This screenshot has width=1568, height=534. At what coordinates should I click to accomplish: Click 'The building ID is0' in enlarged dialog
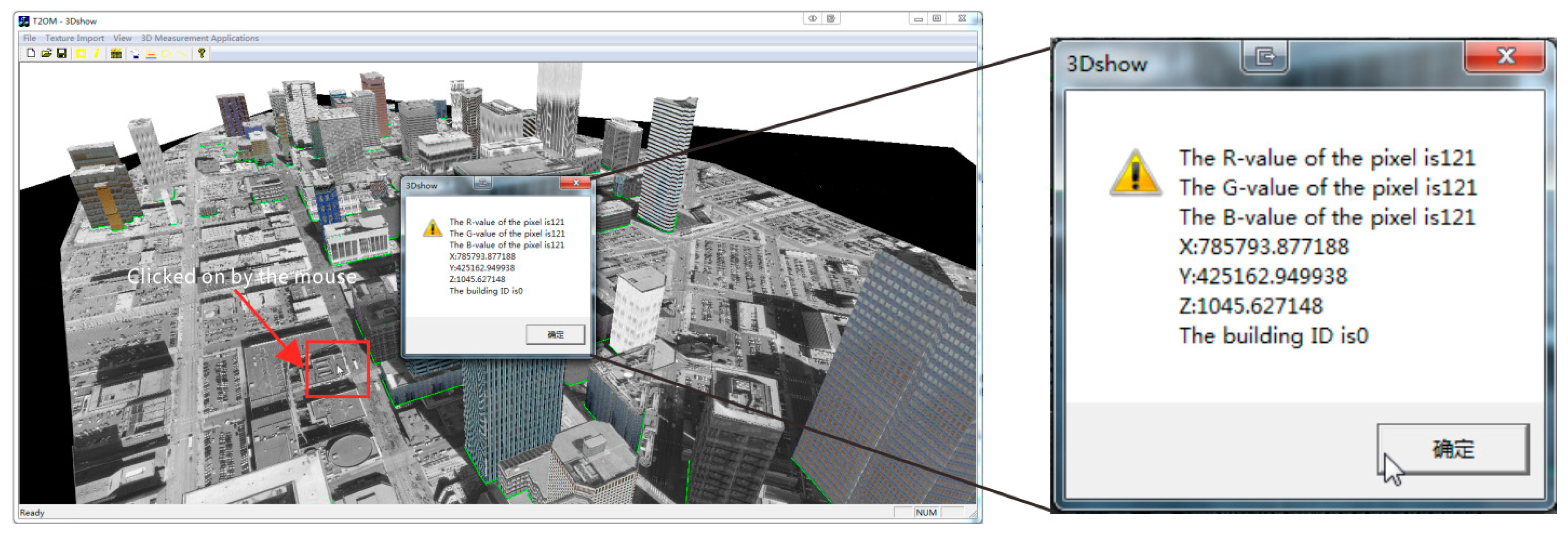click(1274, 335)
